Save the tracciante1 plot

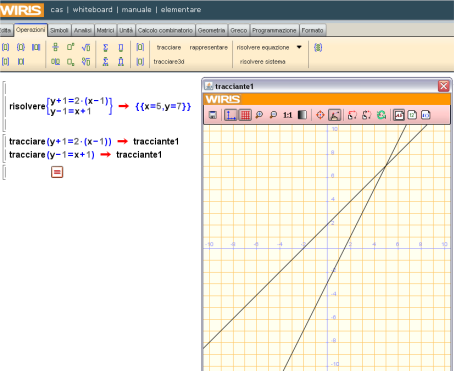click(x=213, y=115)
